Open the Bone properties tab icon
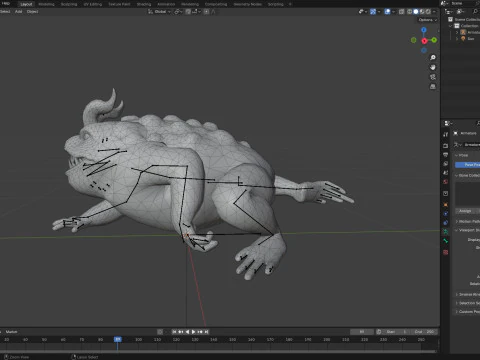The image size is (480, 360). (446, 241)
